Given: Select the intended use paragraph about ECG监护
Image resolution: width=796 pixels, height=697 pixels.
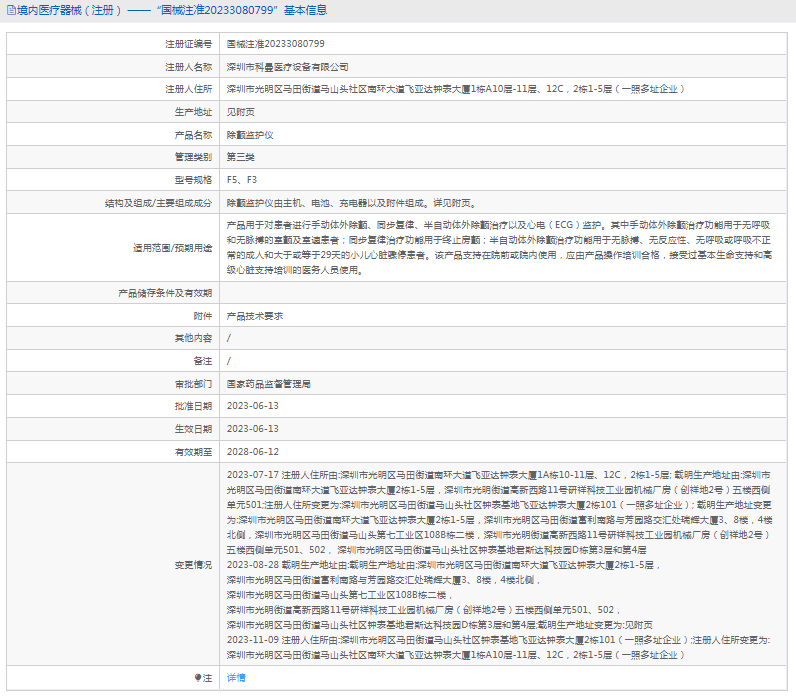Looking at the screenshot, I should pos(499,248).
